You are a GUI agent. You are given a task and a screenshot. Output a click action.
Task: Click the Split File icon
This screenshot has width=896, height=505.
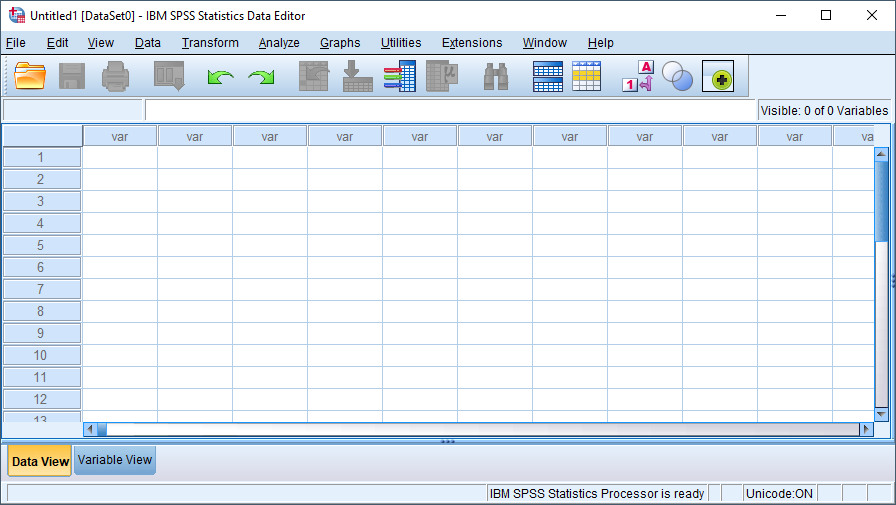coord(548,76)
